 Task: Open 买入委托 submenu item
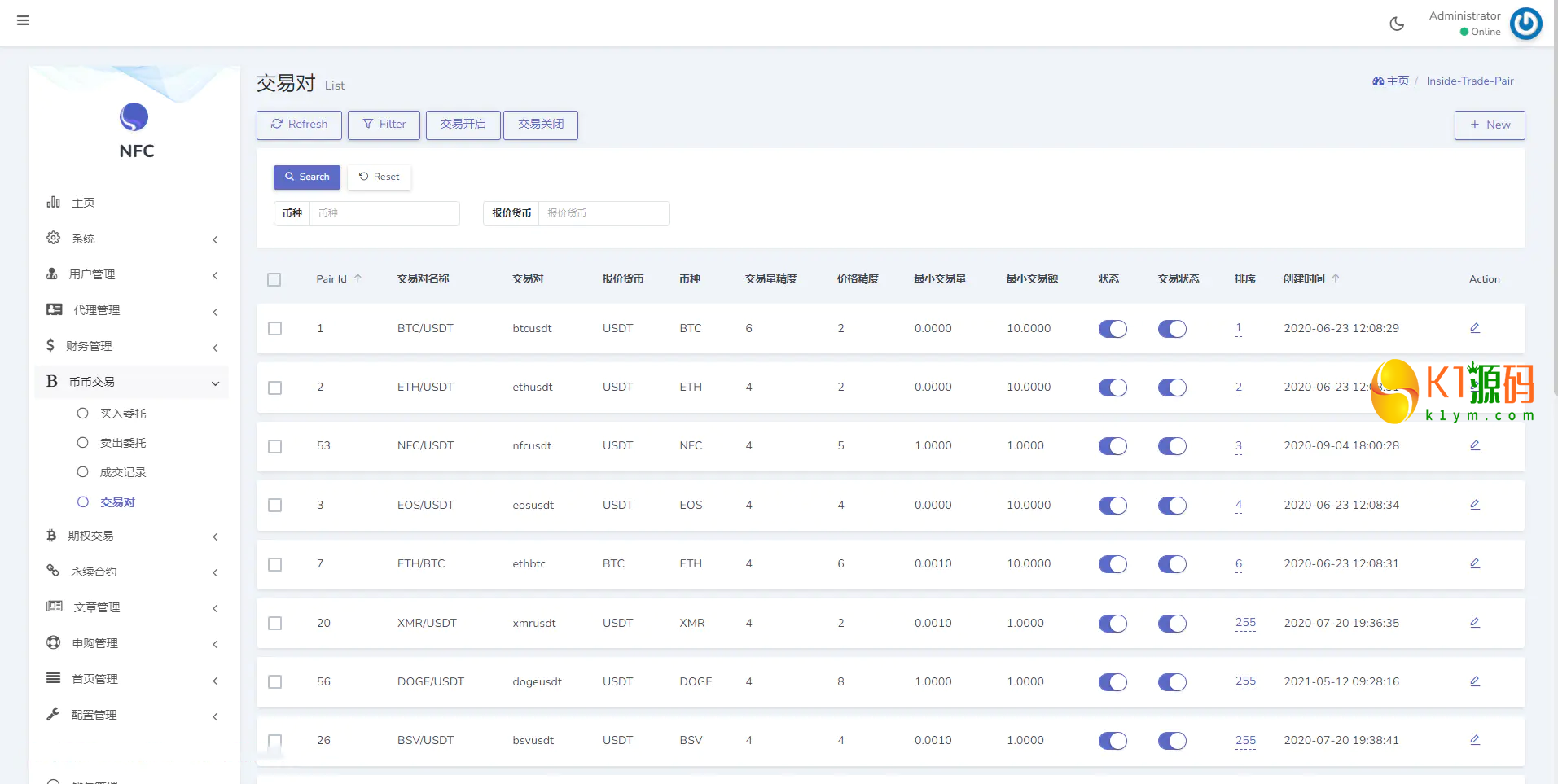[123, 414]
